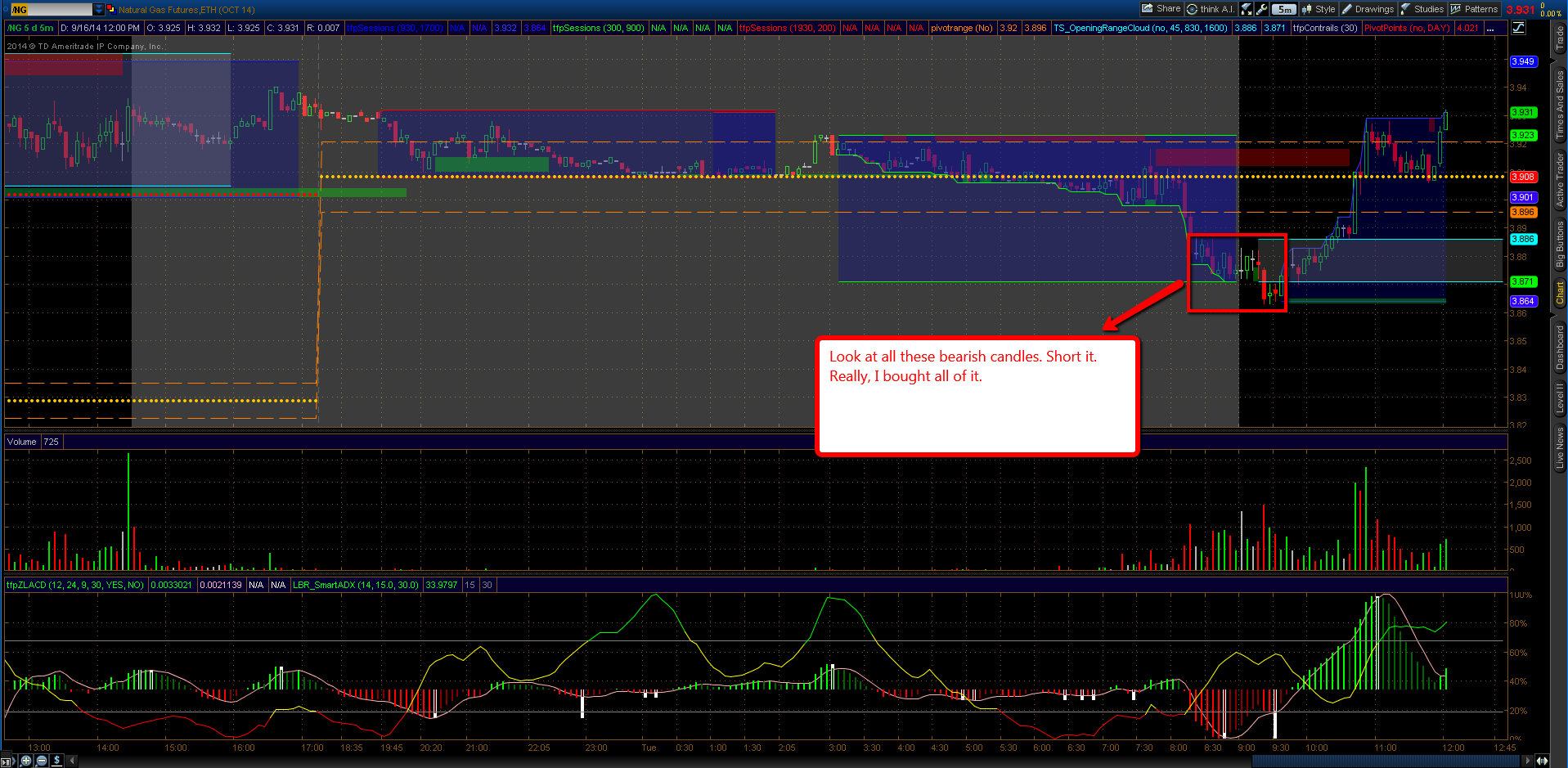Open the Live News side tab
The image size is (1568, 768).
point(1559,448)
